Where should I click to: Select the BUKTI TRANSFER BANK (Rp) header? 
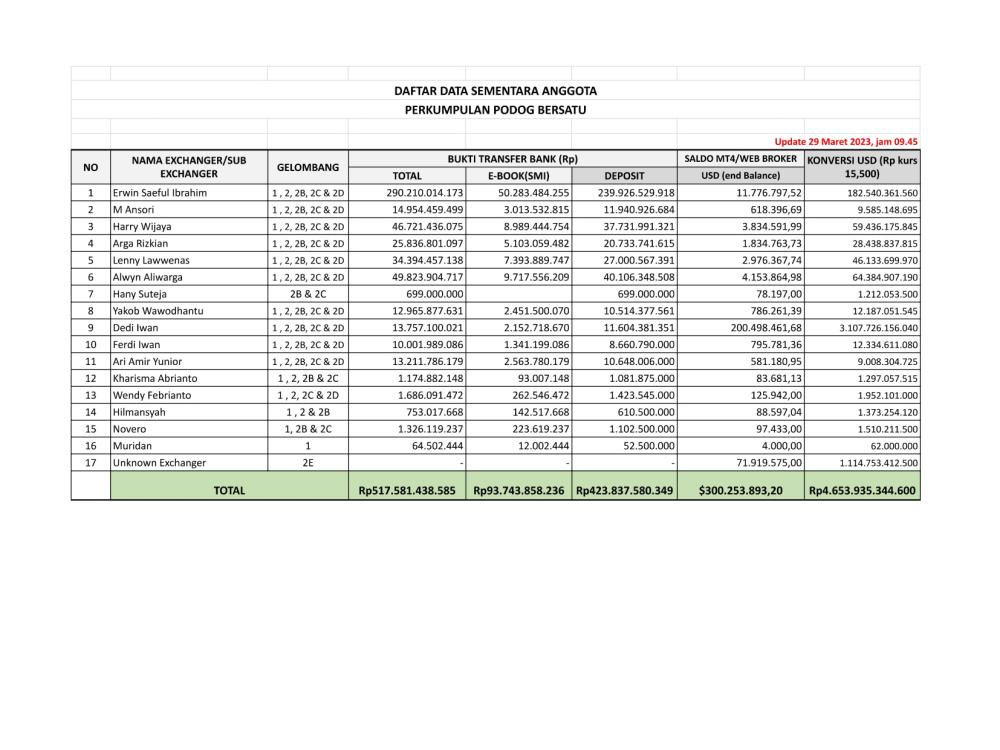pos(513,159)
